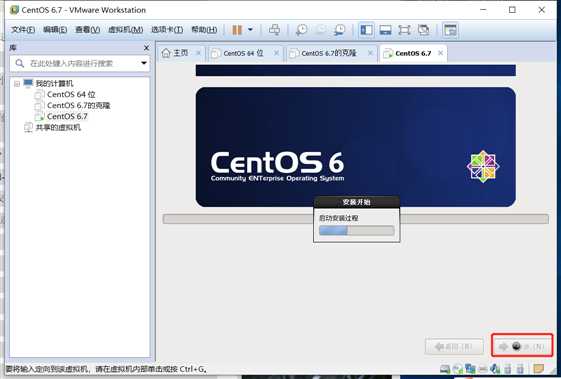Viewport: 561px width, 379px height.
Task: Close the library panel with X
Action: [146, 48]
